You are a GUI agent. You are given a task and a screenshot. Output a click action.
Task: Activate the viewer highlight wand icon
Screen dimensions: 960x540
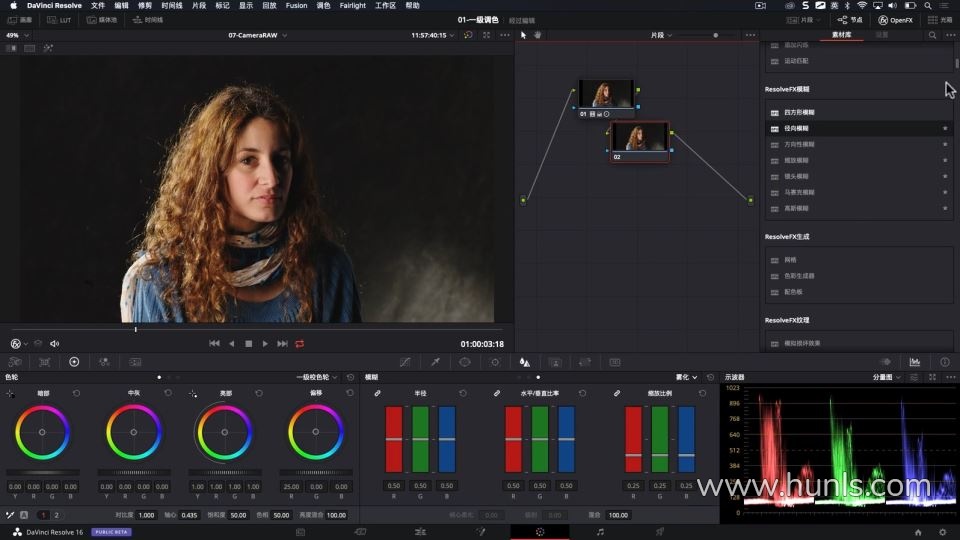click(x=48, y=48)
